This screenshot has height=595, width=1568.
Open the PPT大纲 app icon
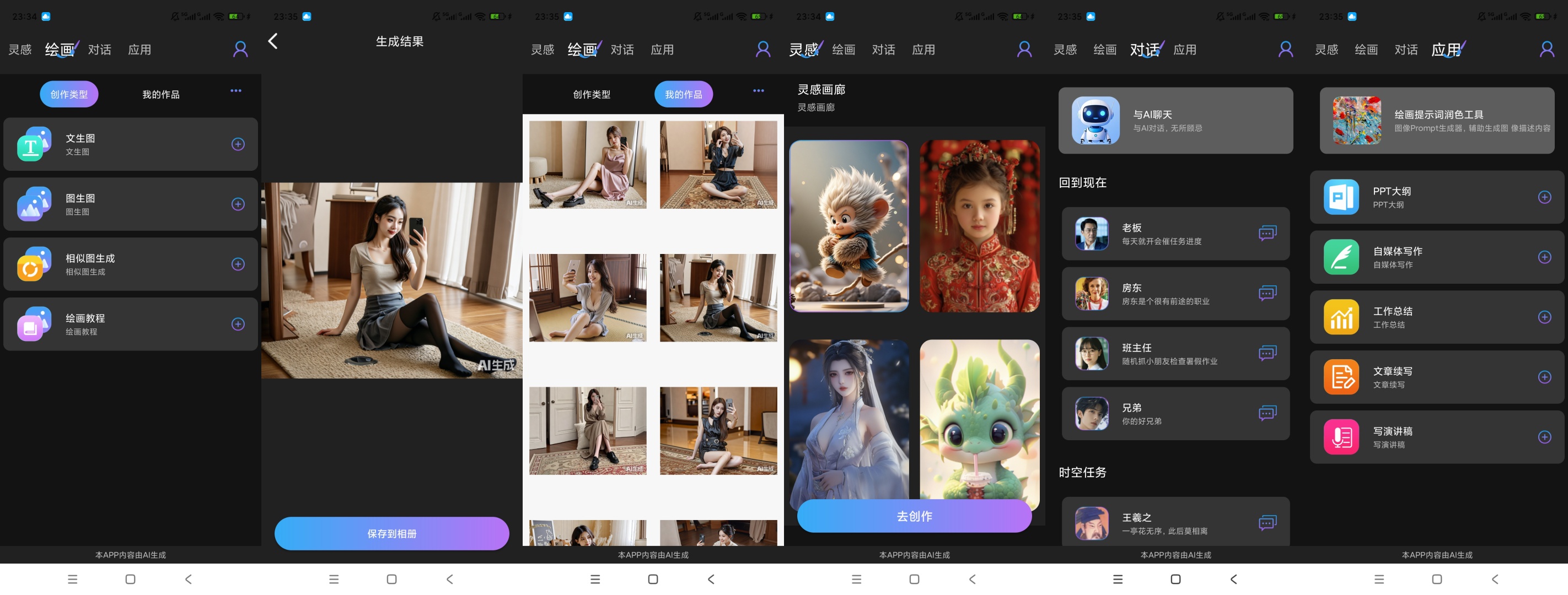(x=1341, y=197)
